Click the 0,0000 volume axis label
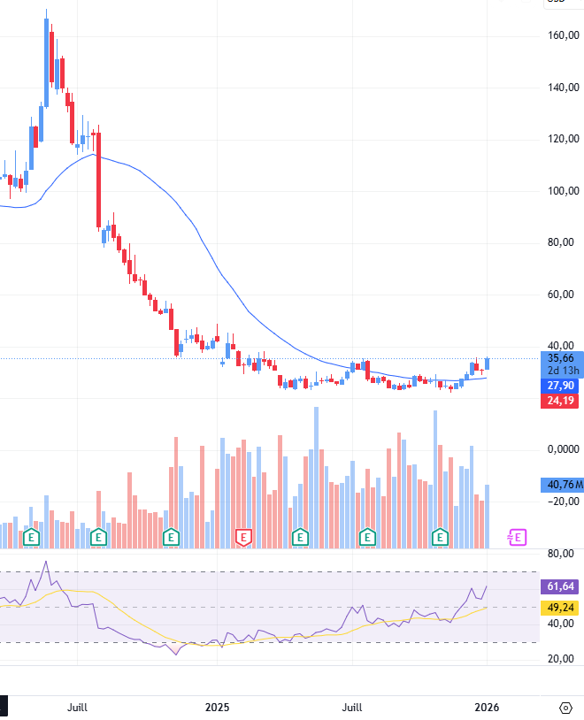 (563, 449)
